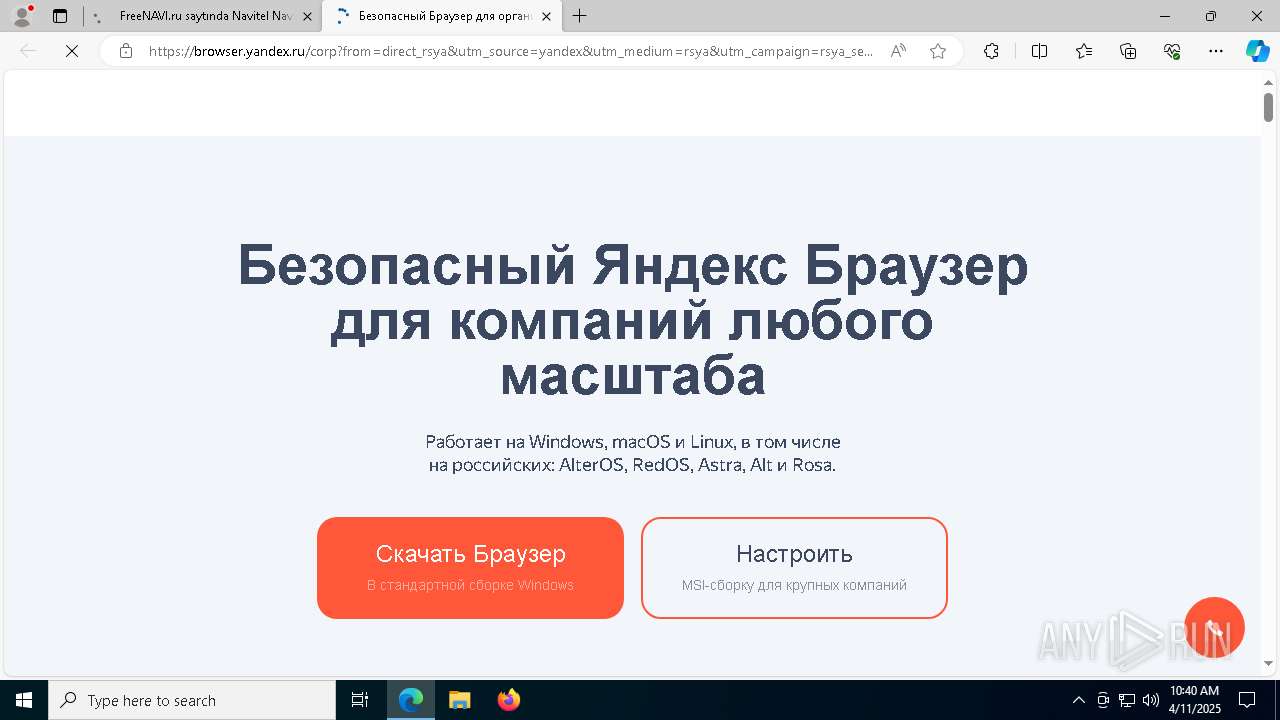
Task: Toggle split screen view
Action: point(1039,51)
